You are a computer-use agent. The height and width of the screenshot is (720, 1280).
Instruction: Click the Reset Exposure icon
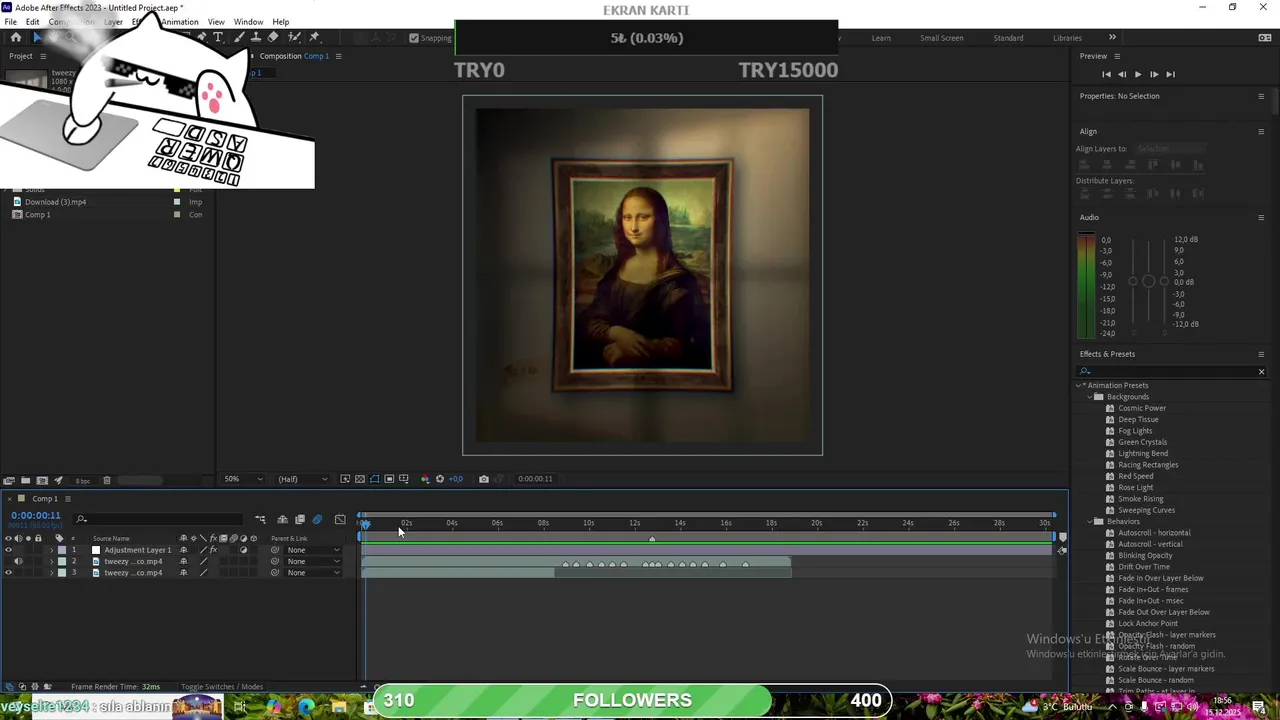(x=439, y=479)
